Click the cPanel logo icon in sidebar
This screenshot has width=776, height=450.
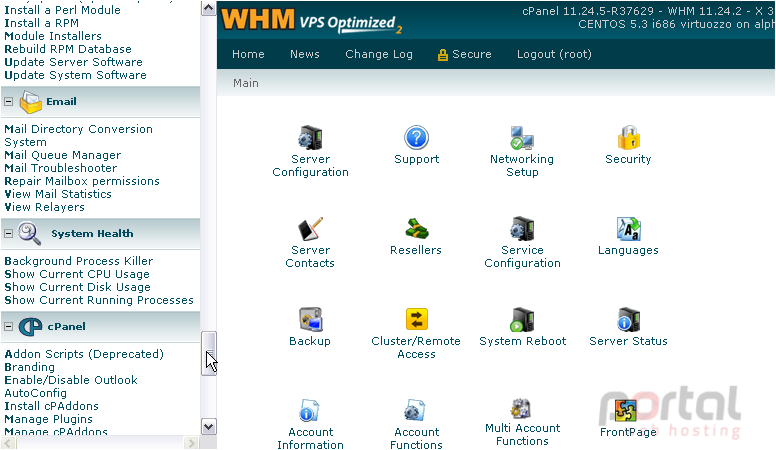(30, 327)
